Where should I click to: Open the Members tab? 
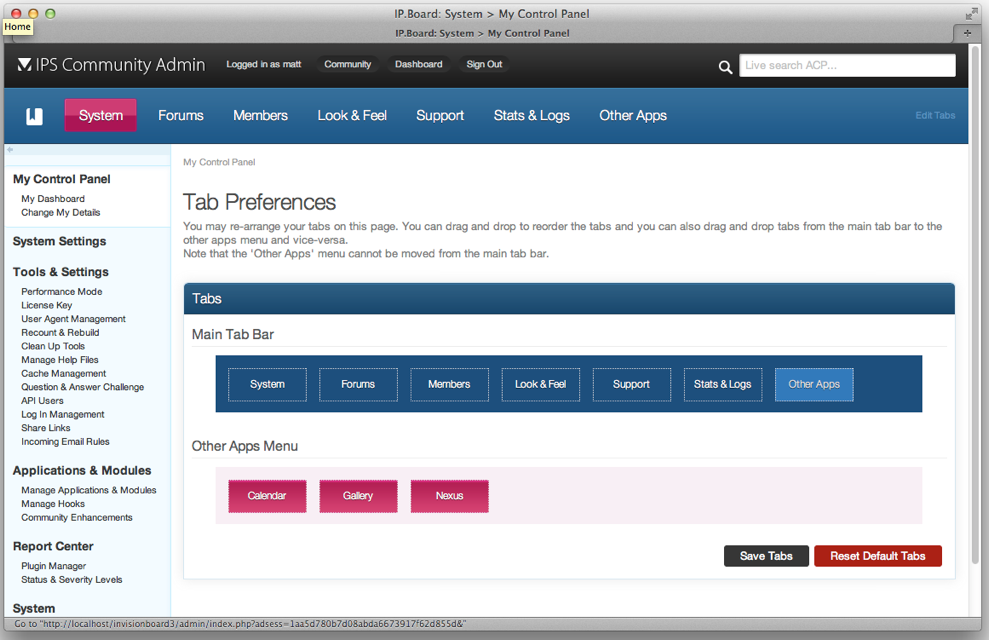tap(260, 115)
